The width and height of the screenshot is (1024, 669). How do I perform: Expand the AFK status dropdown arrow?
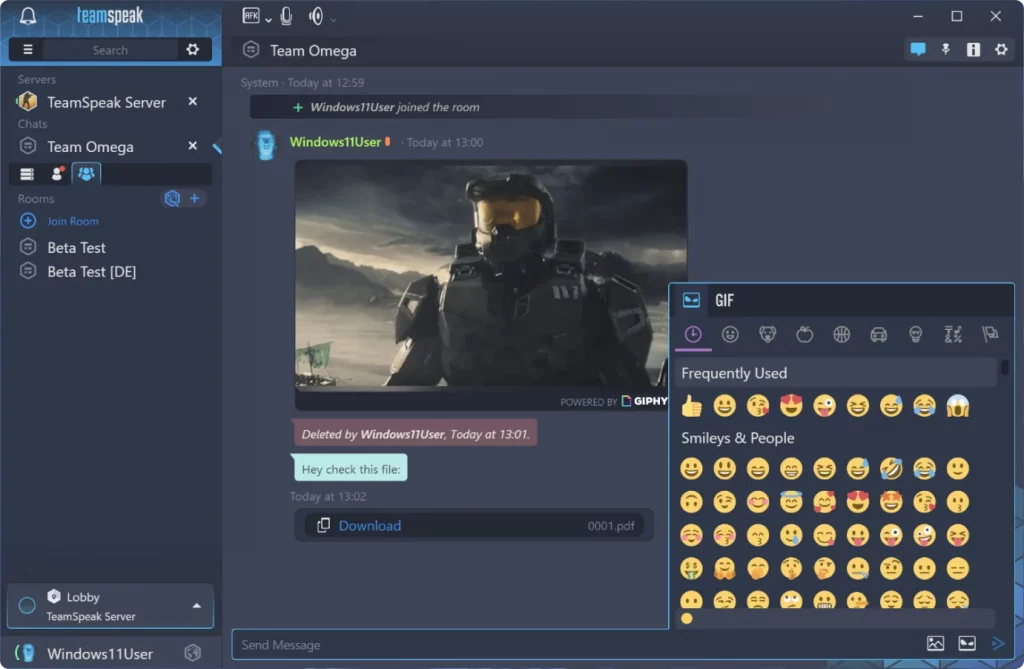coord(268,20)
